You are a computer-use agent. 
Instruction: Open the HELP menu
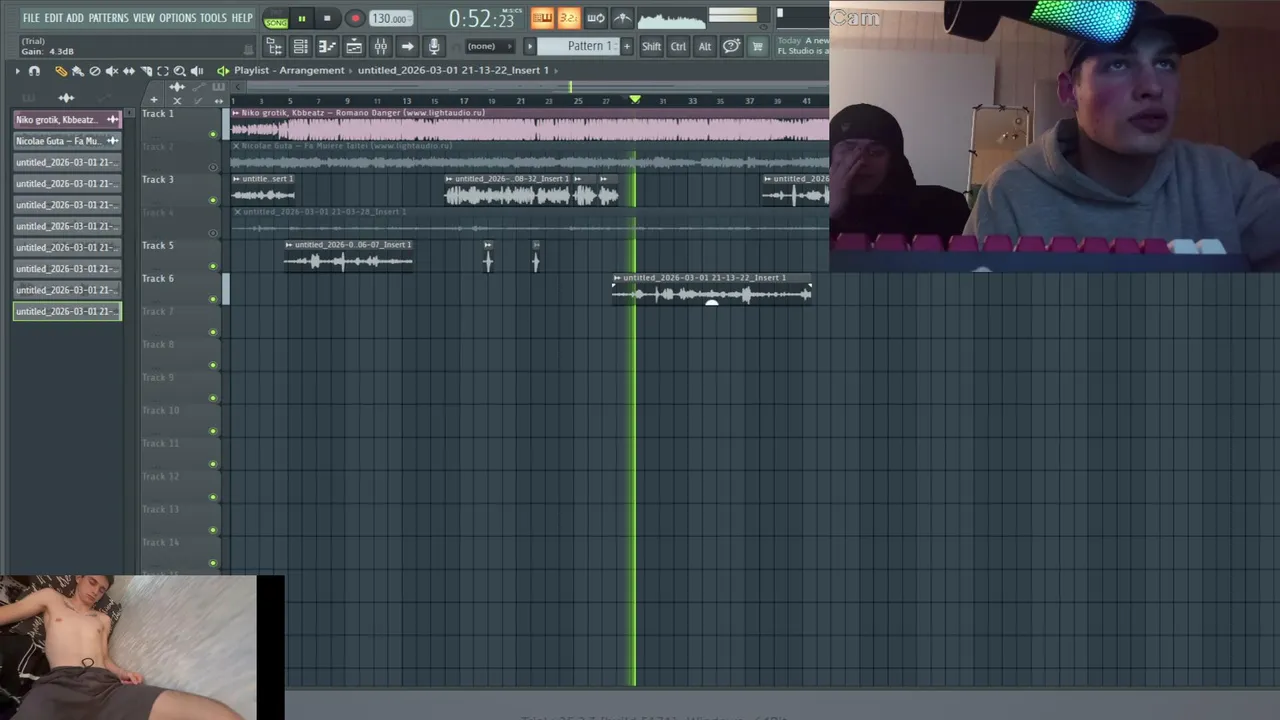(242, 18)
